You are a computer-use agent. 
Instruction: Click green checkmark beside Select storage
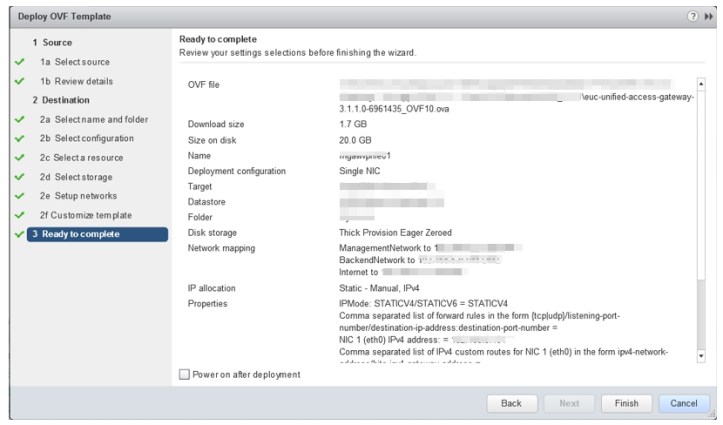tap(19, 177)
